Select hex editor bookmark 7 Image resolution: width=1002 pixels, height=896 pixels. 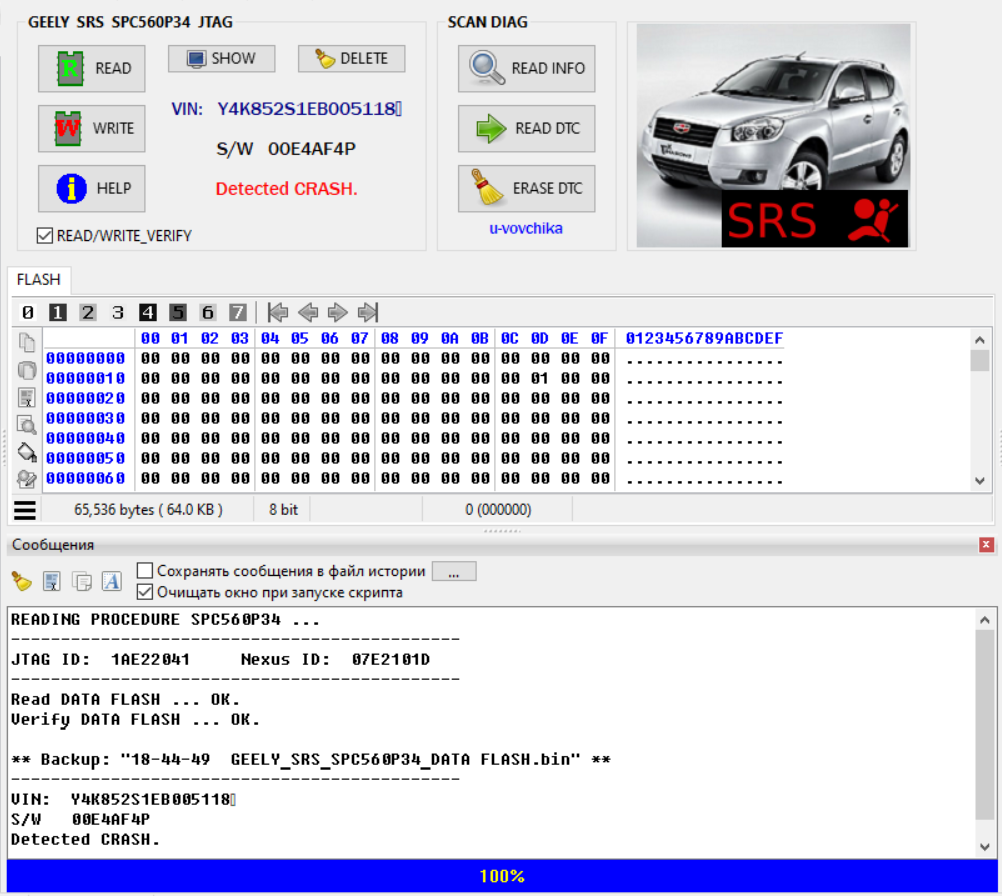pyautogui.click(x=238, y=313)
